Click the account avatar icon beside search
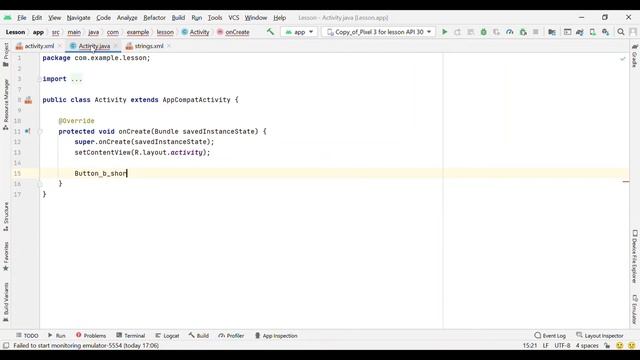Image resolution: width=640 pixels, height=360 pixels. point(633,32)
